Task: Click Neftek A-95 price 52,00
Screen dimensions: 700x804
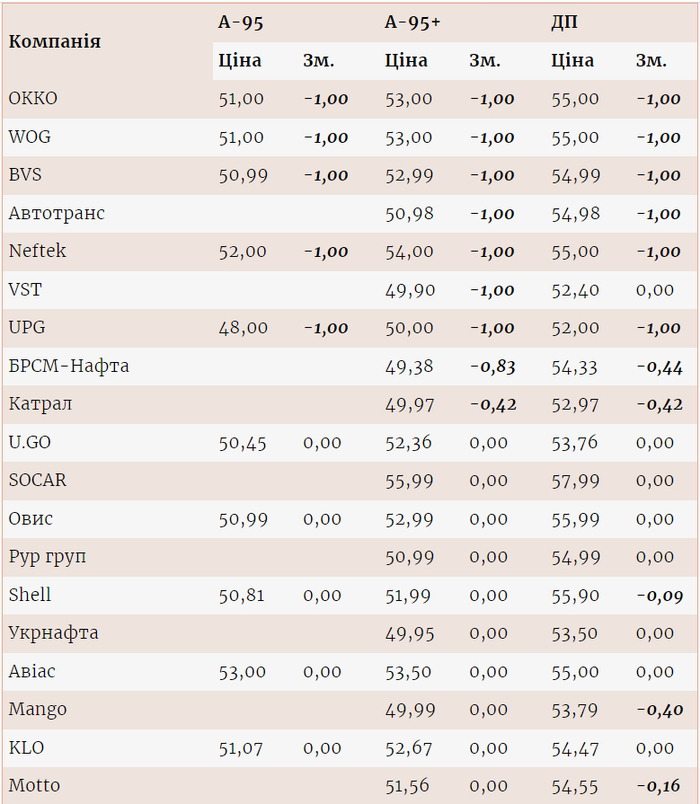Action: point(243,251)
